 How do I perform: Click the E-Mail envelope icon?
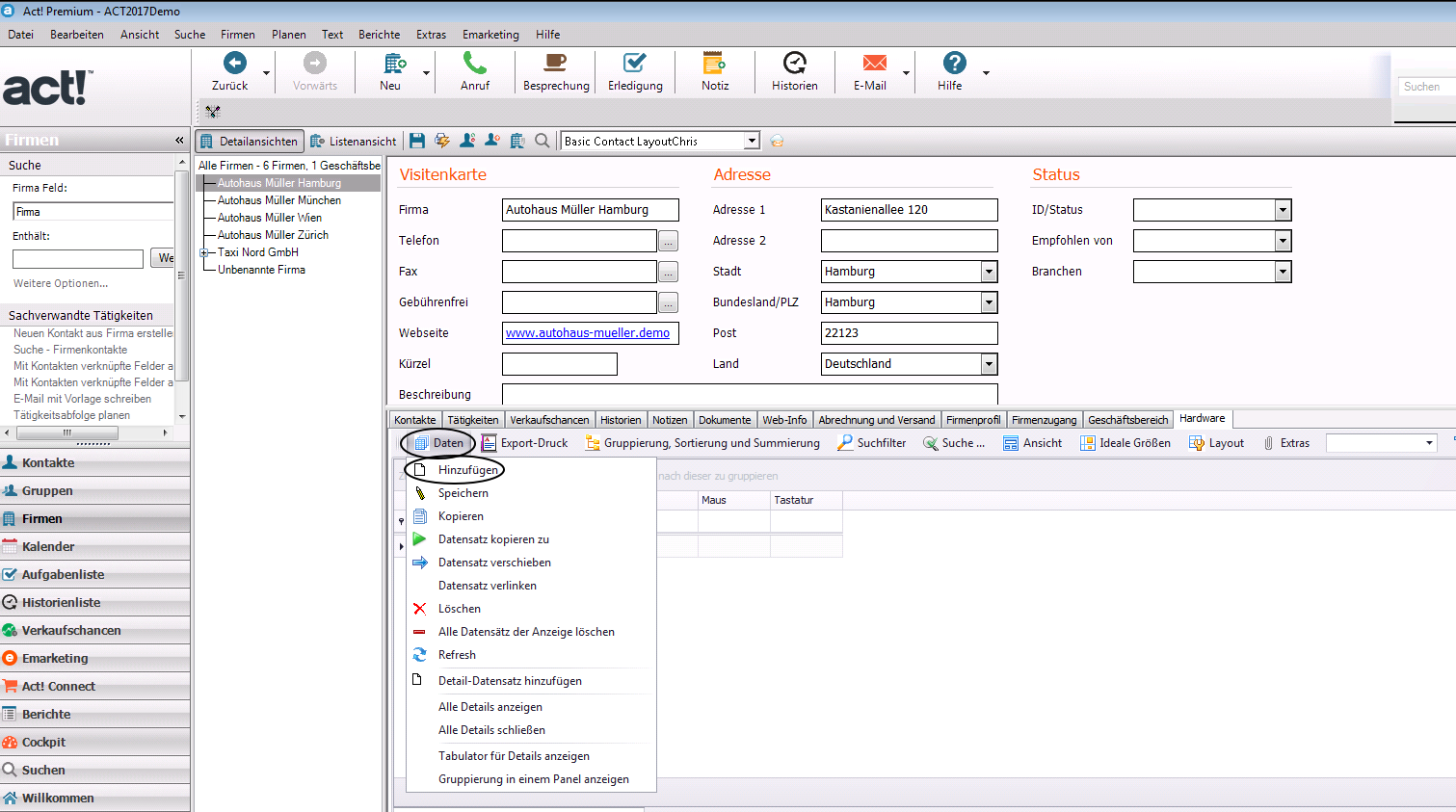875,63
